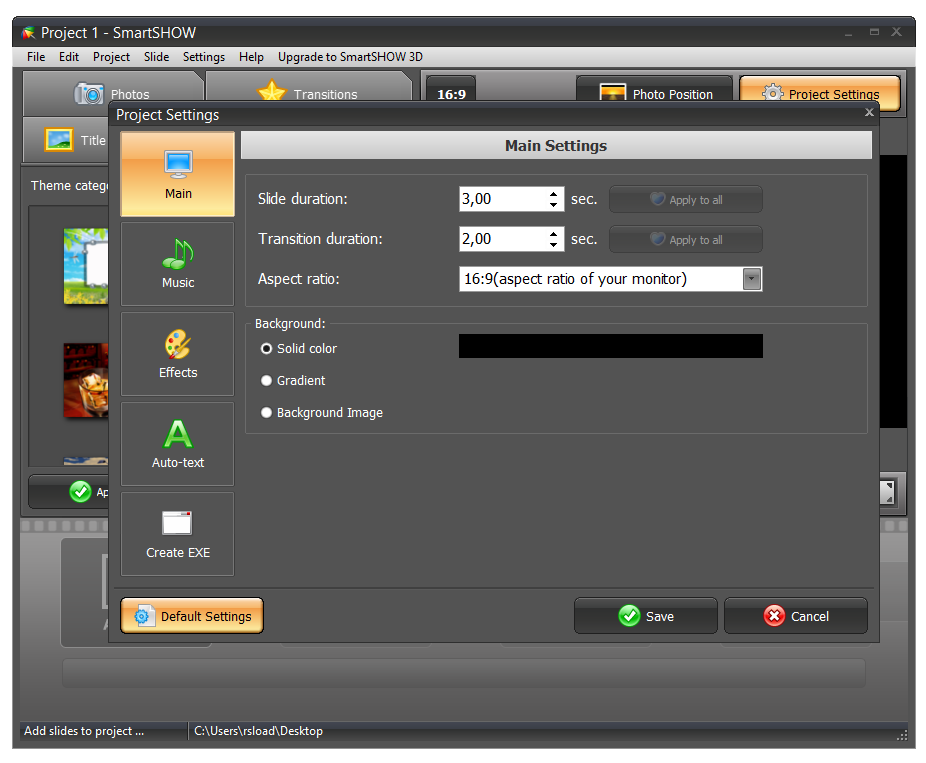Viewport: 926px width, 763px height.
Task: Select the whiskey glass theme thumbnail
Action: pos(86,380)
